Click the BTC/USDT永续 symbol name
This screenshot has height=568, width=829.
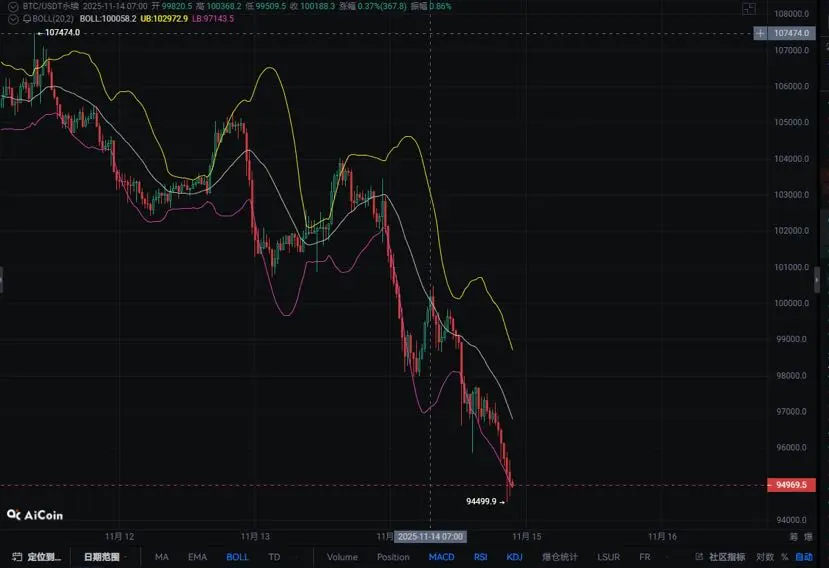click(x=50, y=6)
